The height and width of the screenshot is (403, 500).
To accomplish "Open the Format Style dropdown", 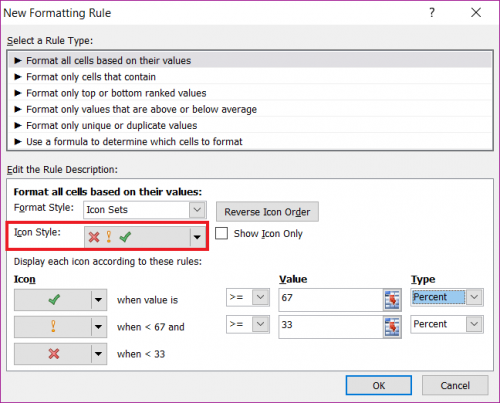I will pyautogui.click(x=197, y=210).
